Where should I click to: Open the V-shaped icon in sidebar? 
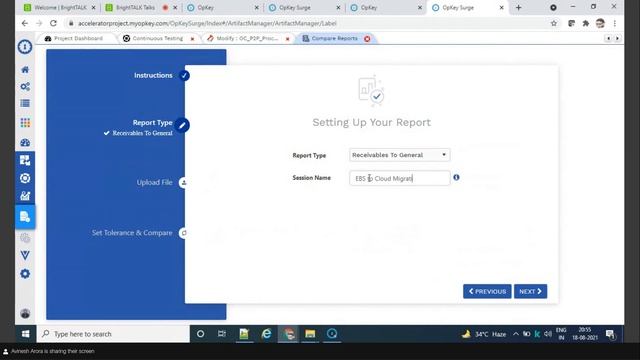25,256
